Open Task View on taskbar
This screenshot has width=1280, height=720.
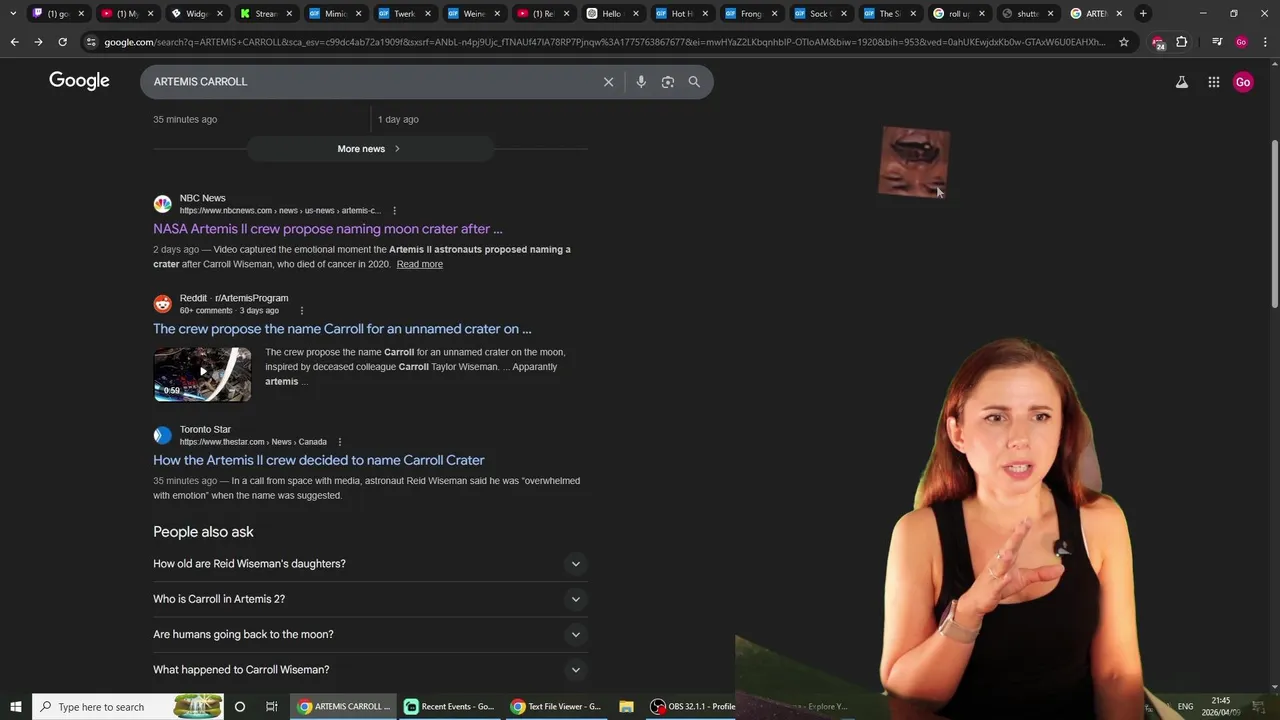pyautogui.click(x=271, y=707)
